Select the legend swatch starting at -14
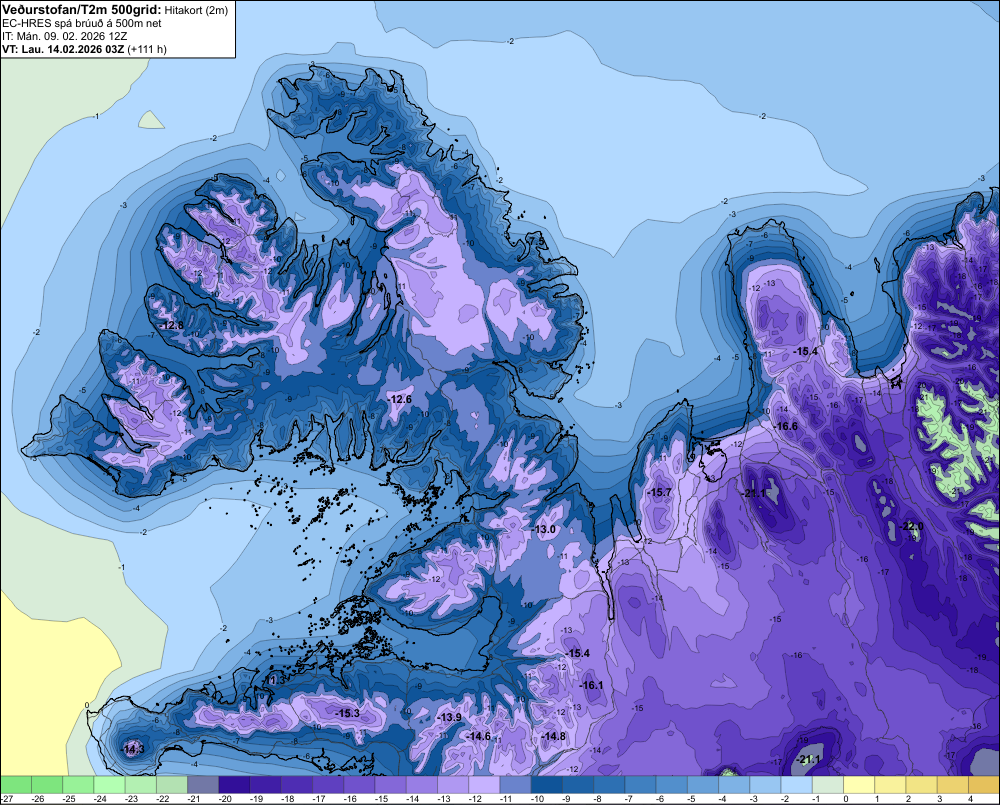Image resolution: width=1000 pixels, height=805 pixels. [422, 784]
